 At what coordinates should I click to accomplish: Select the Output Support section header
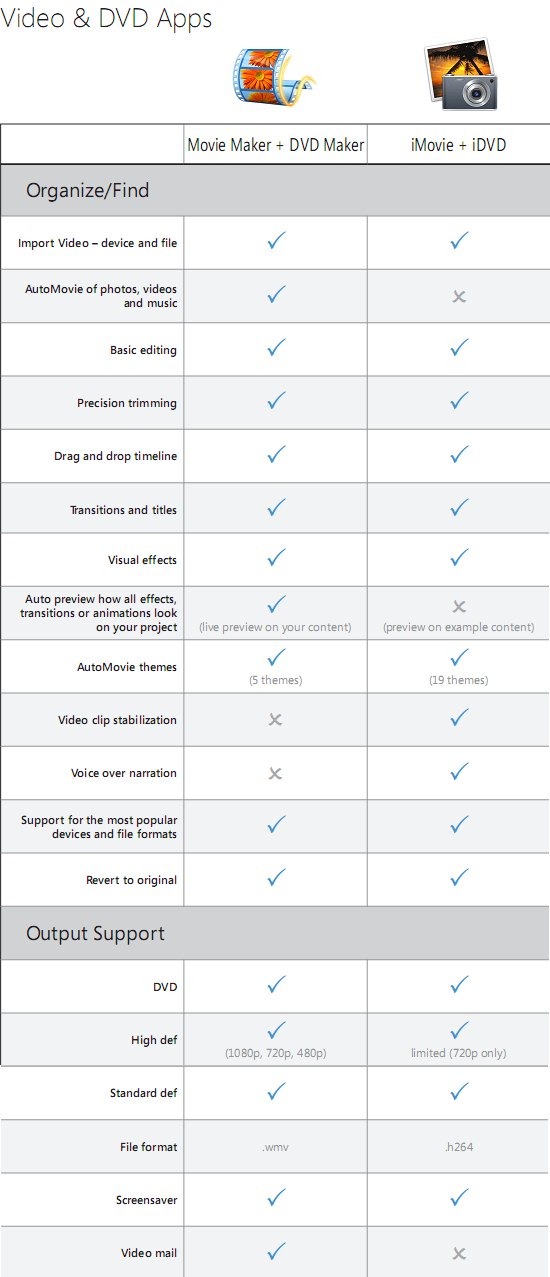point(275,933)
